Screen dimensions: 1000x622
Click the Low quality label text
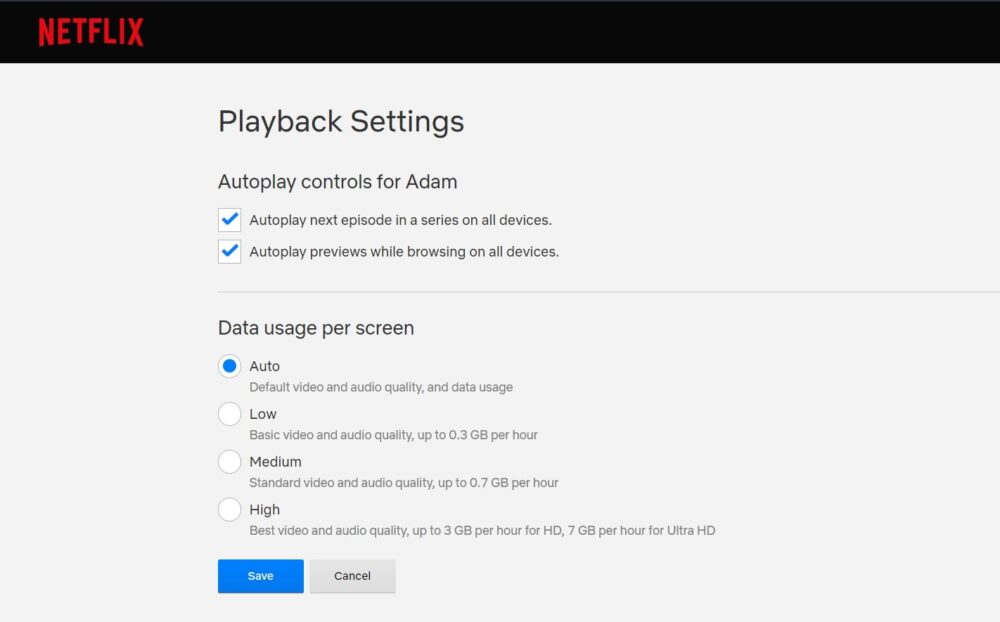pos(263,414)
